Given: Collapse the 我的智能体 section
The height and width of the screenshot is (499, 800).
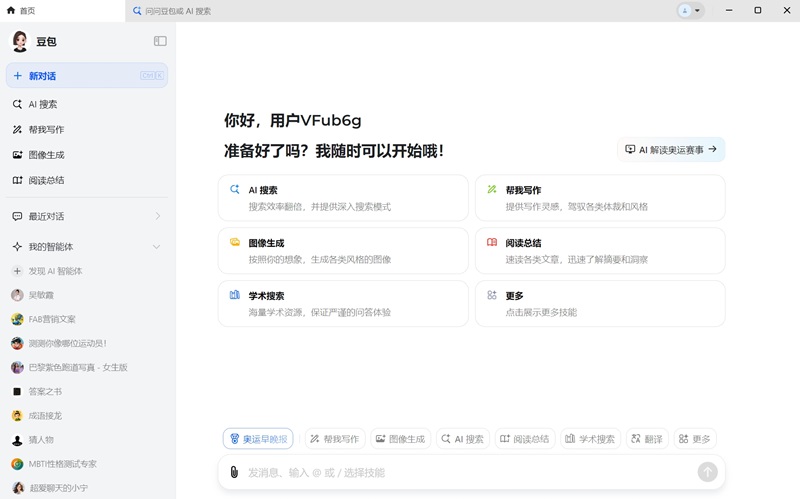Looking at the screenshot, I should pos(156,247).
